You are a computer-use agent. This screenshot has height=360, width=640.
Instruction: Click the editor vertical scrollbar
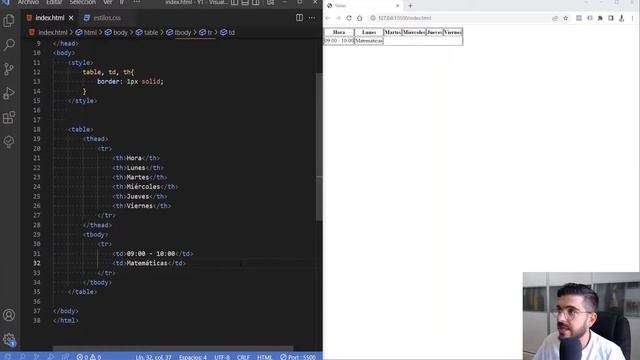coord(319,147)
